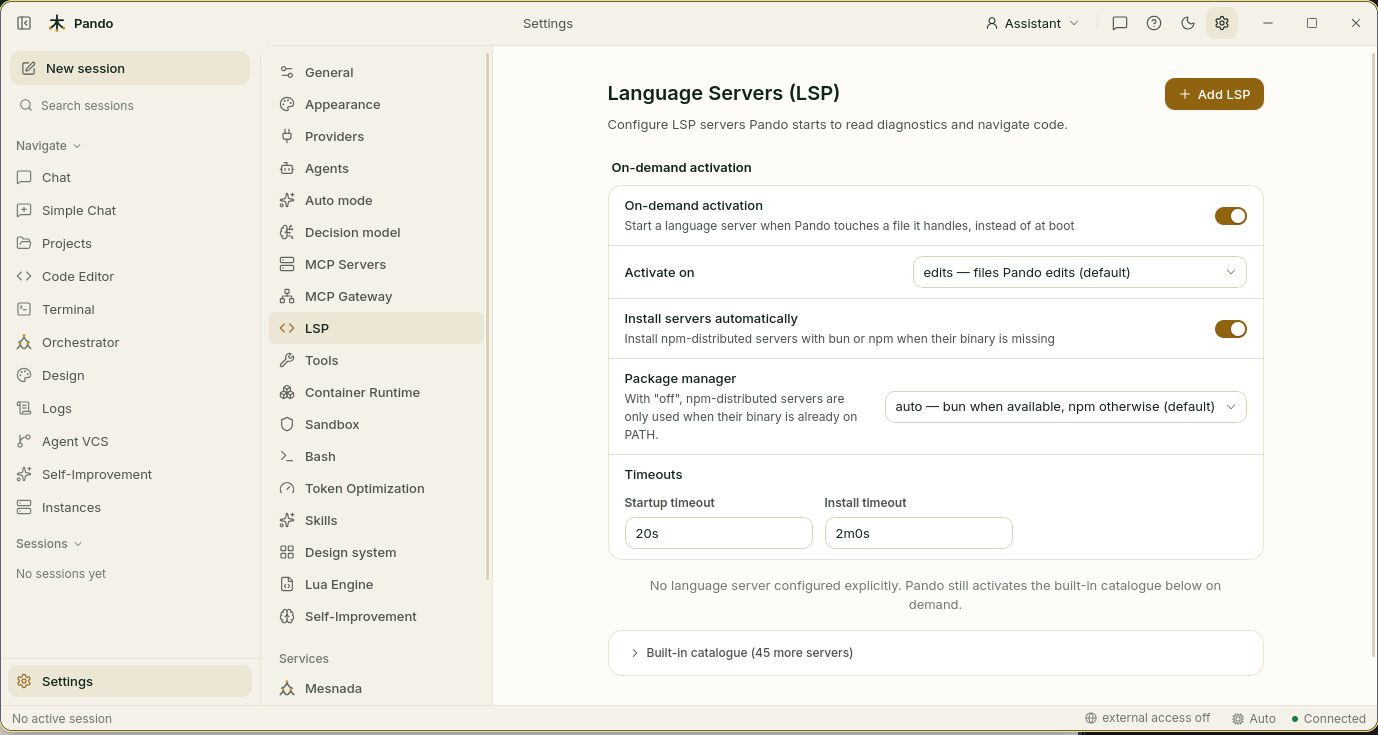The width and height of the screenshot is (1378, 735).
Task: Open the Assistant profile dropdown
Action: tap(1032, 23)
